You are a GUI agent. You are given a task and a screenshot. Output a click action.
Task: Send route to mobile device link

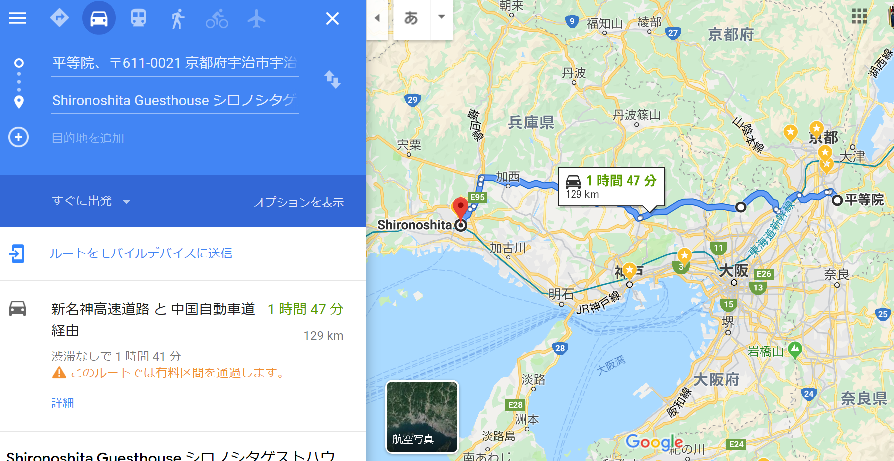point(140,253)
